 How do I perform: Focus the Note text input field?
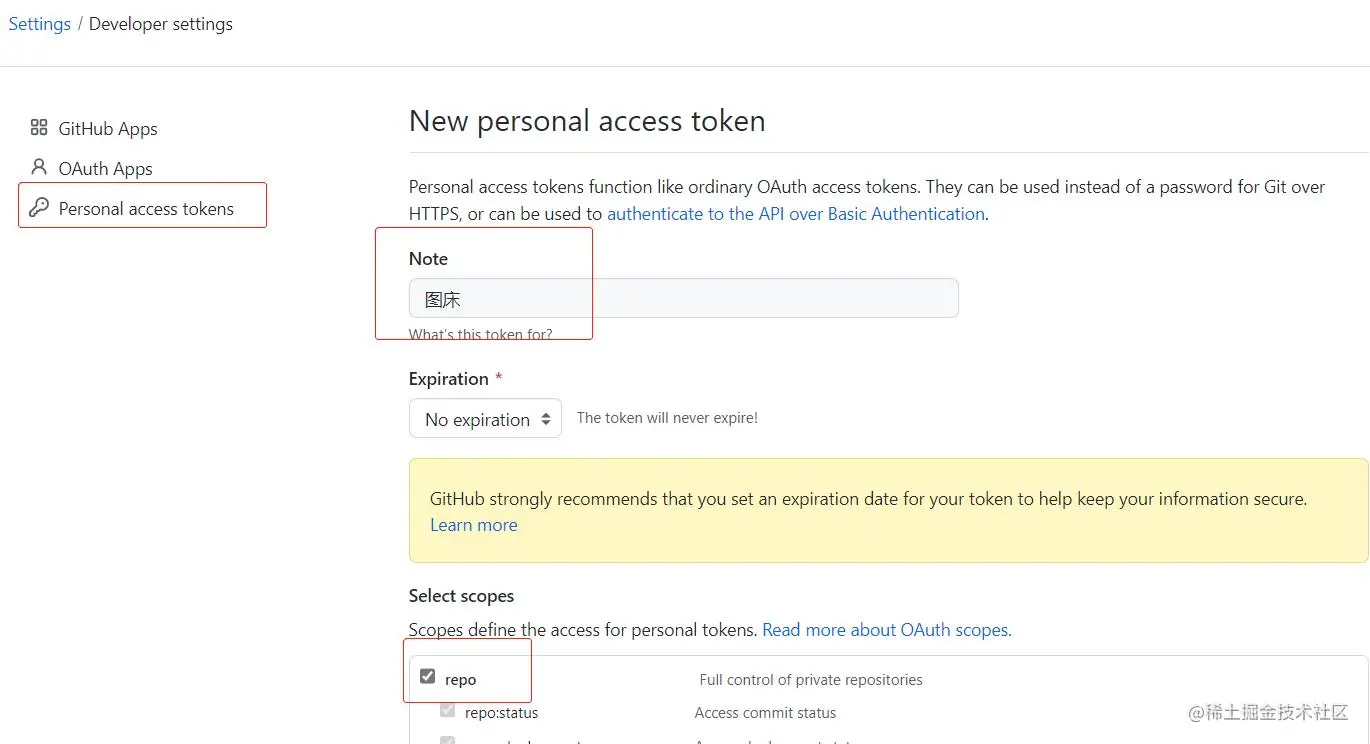click(683, 299)
